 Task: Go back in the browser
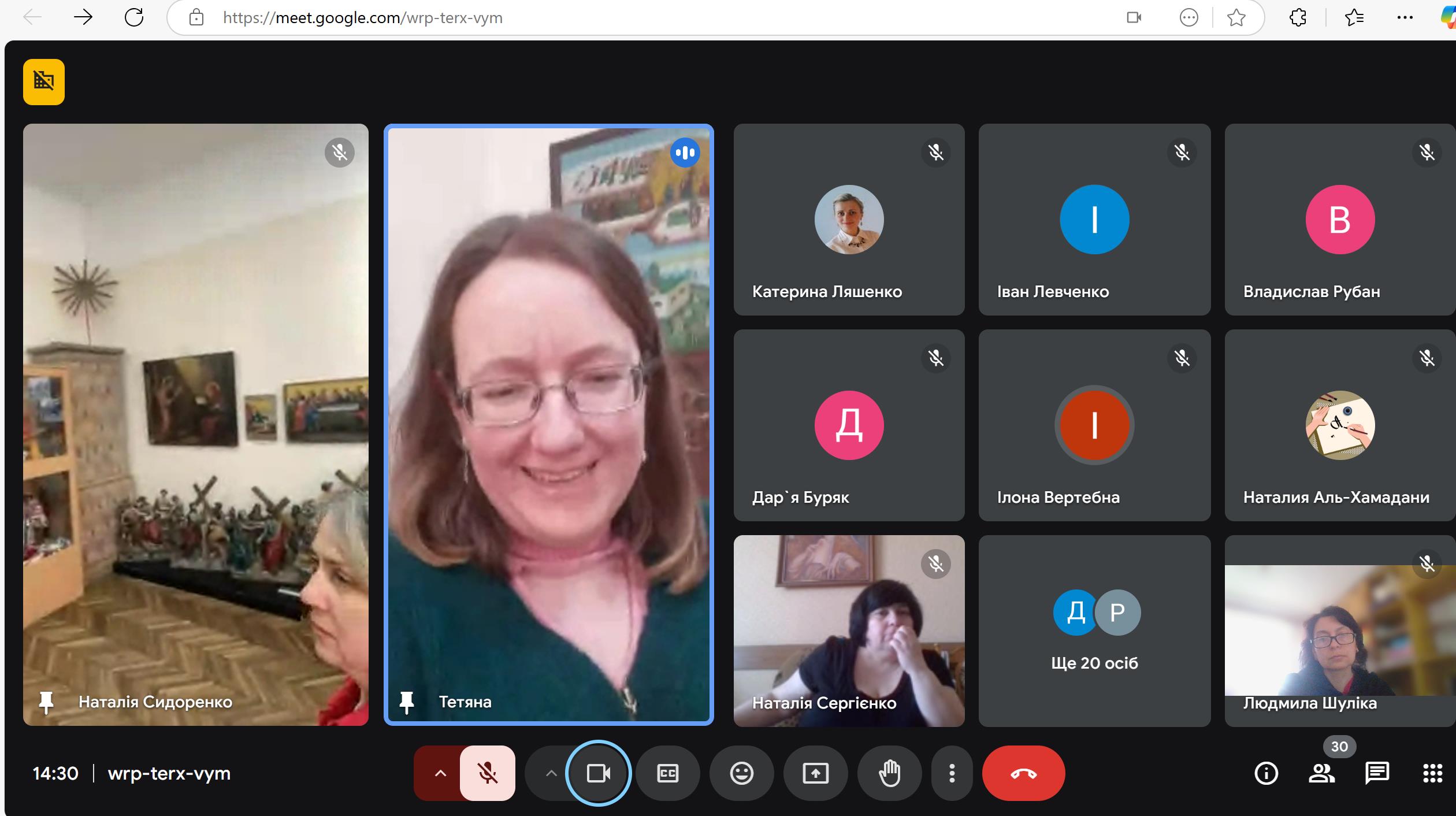(32, 17)
